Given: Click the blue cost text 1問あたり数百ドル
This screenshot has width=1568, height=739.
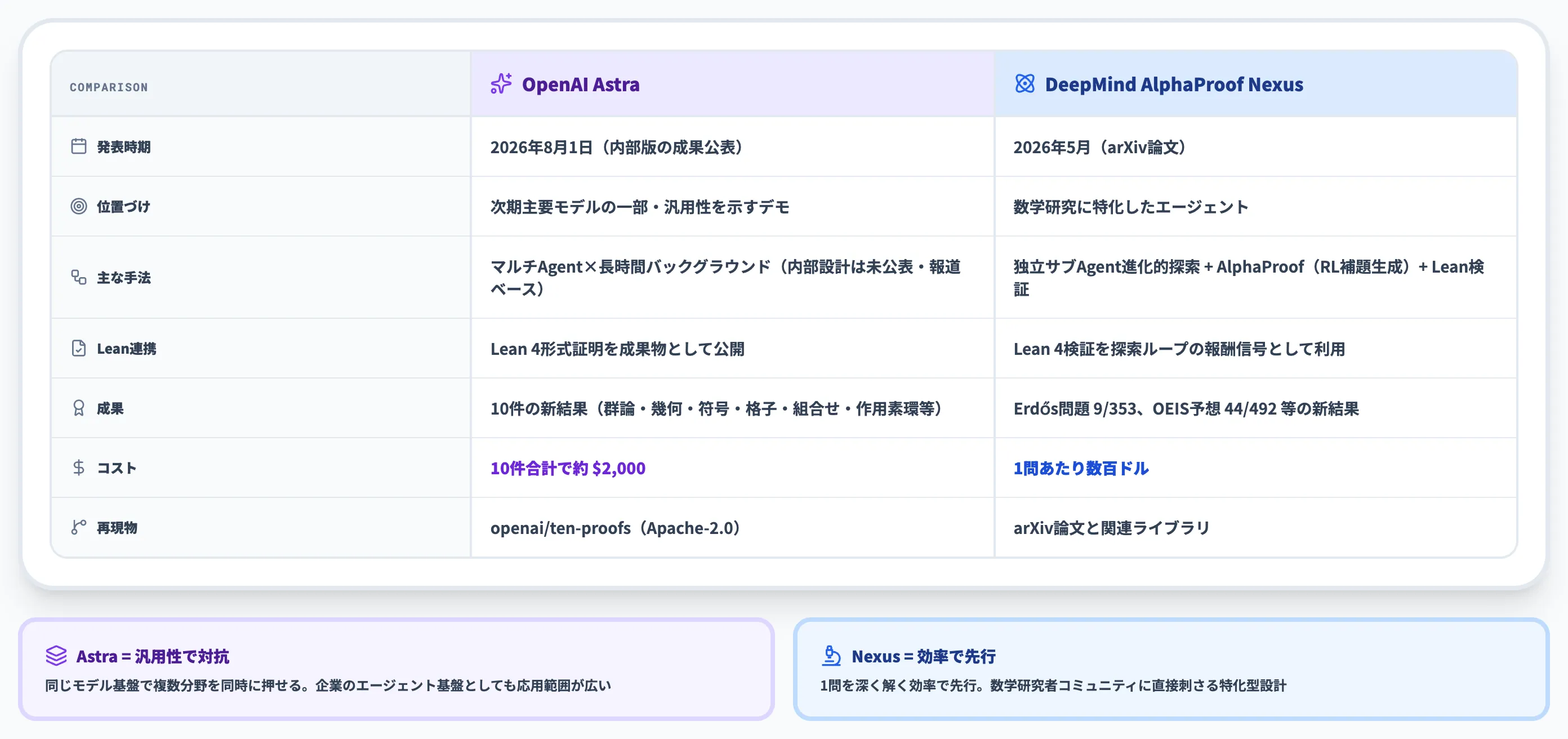Looking at the screenshot, I should [1081, 468].
